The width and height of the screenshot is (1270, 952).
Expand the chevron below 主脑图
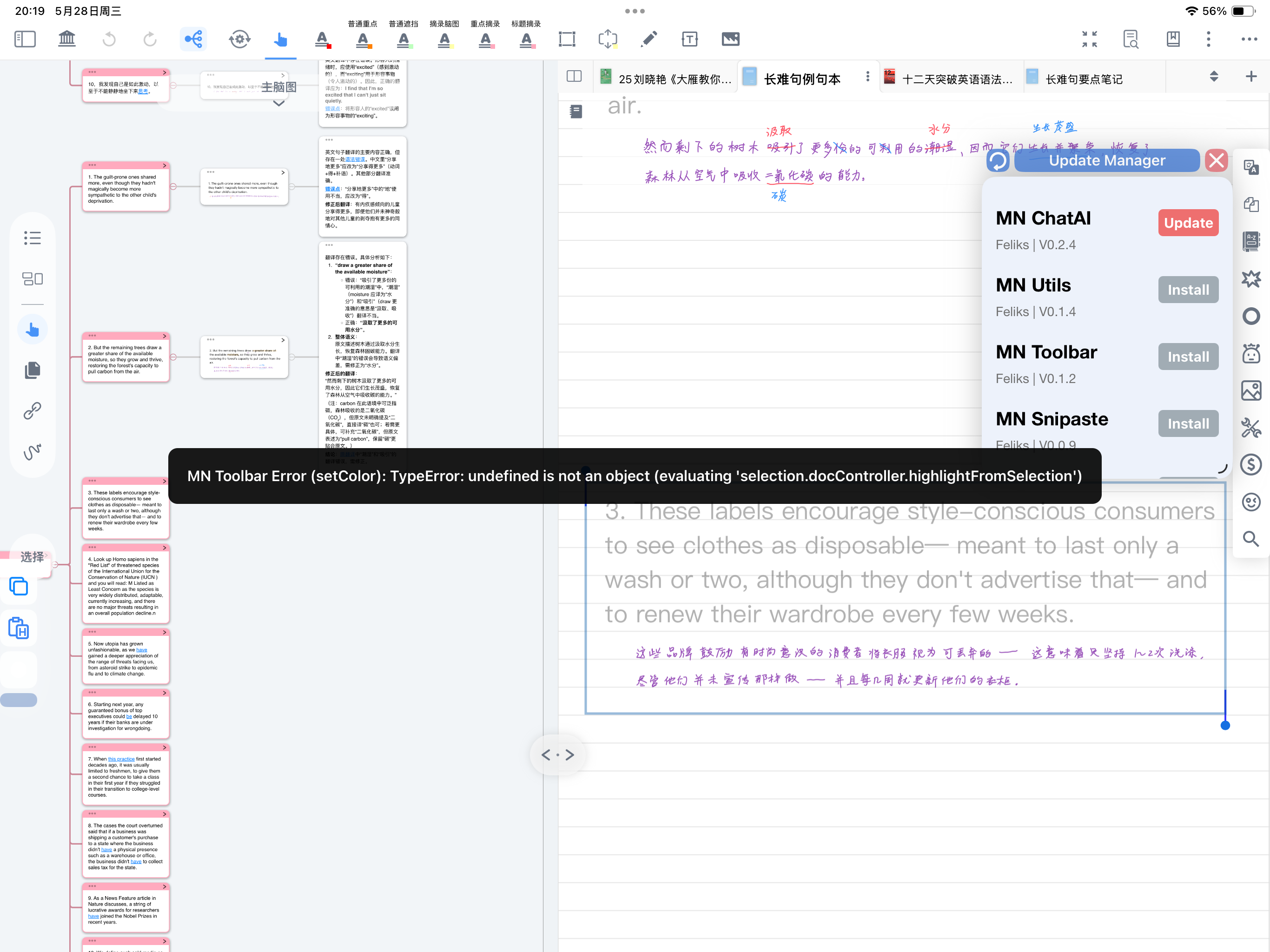click(x=278, y=104)
